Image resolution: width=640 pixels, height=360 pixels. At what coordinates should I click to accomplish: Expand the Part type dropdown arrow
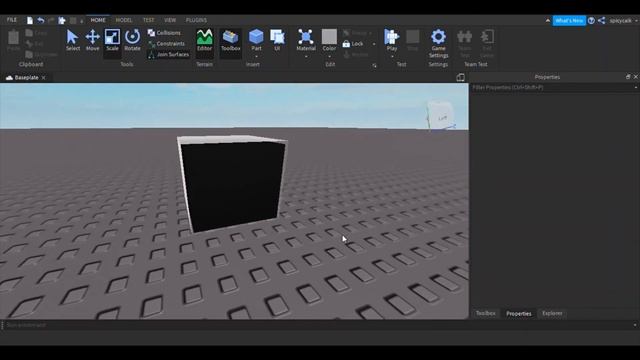(256, 57)
